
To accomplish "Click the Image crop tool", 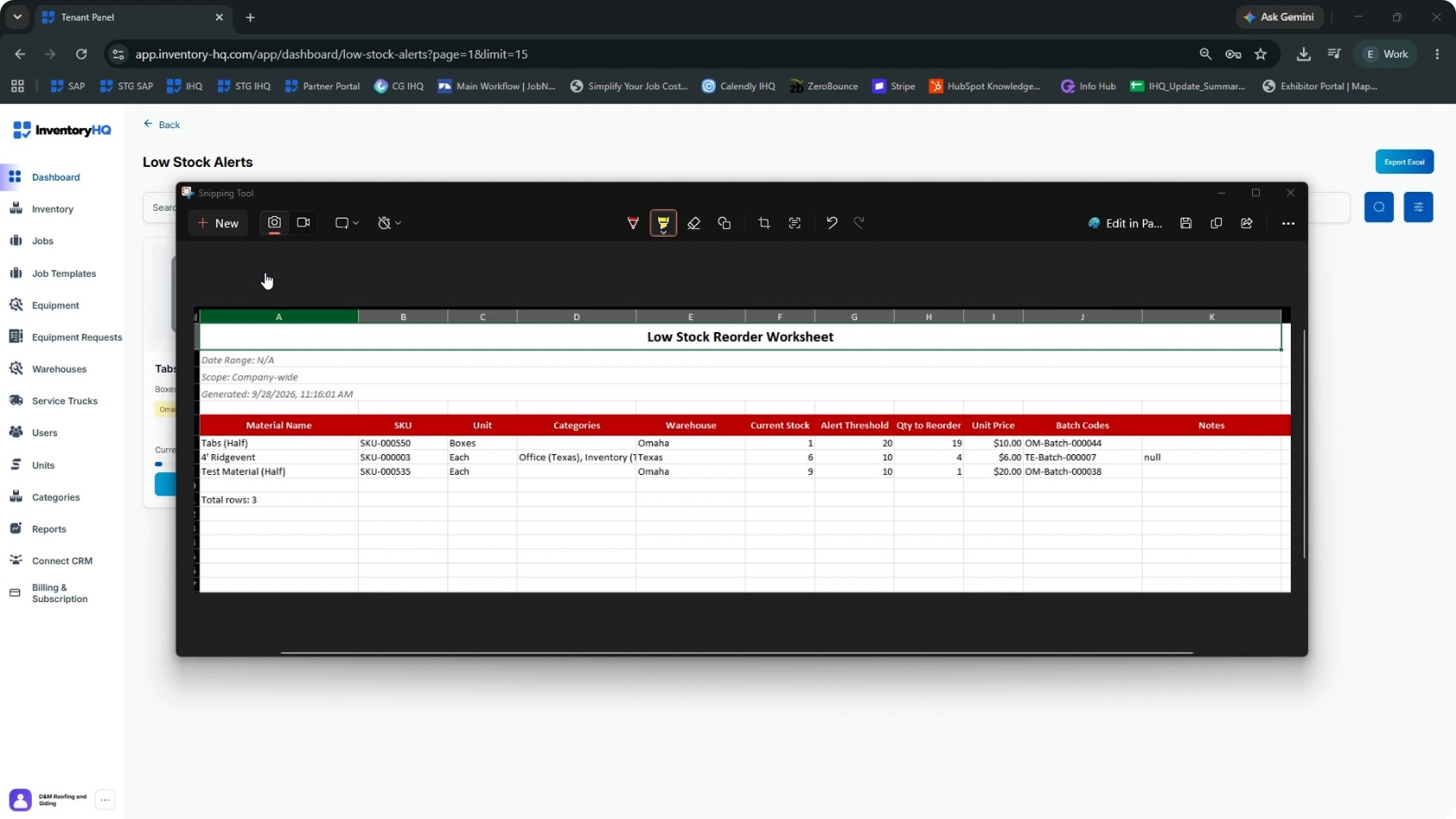I will click(764, 223).
